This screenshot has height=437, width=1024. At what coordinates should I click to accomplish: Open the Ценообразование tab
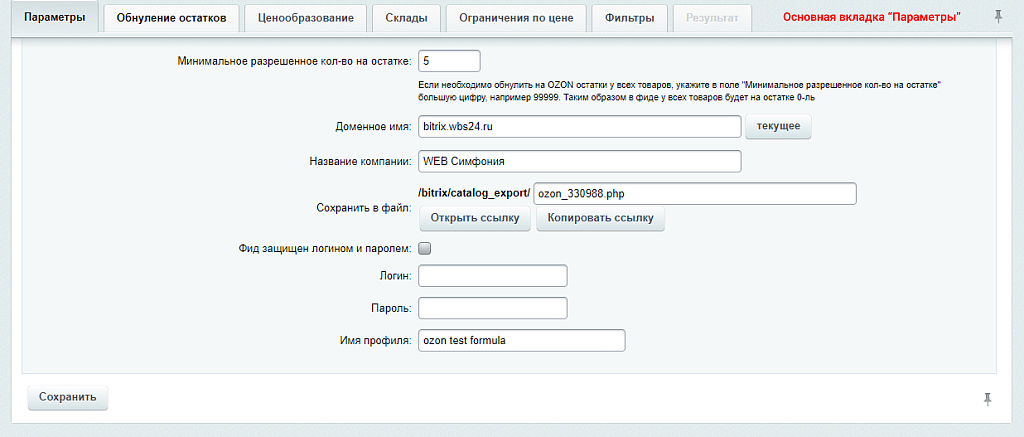point(305,18)
